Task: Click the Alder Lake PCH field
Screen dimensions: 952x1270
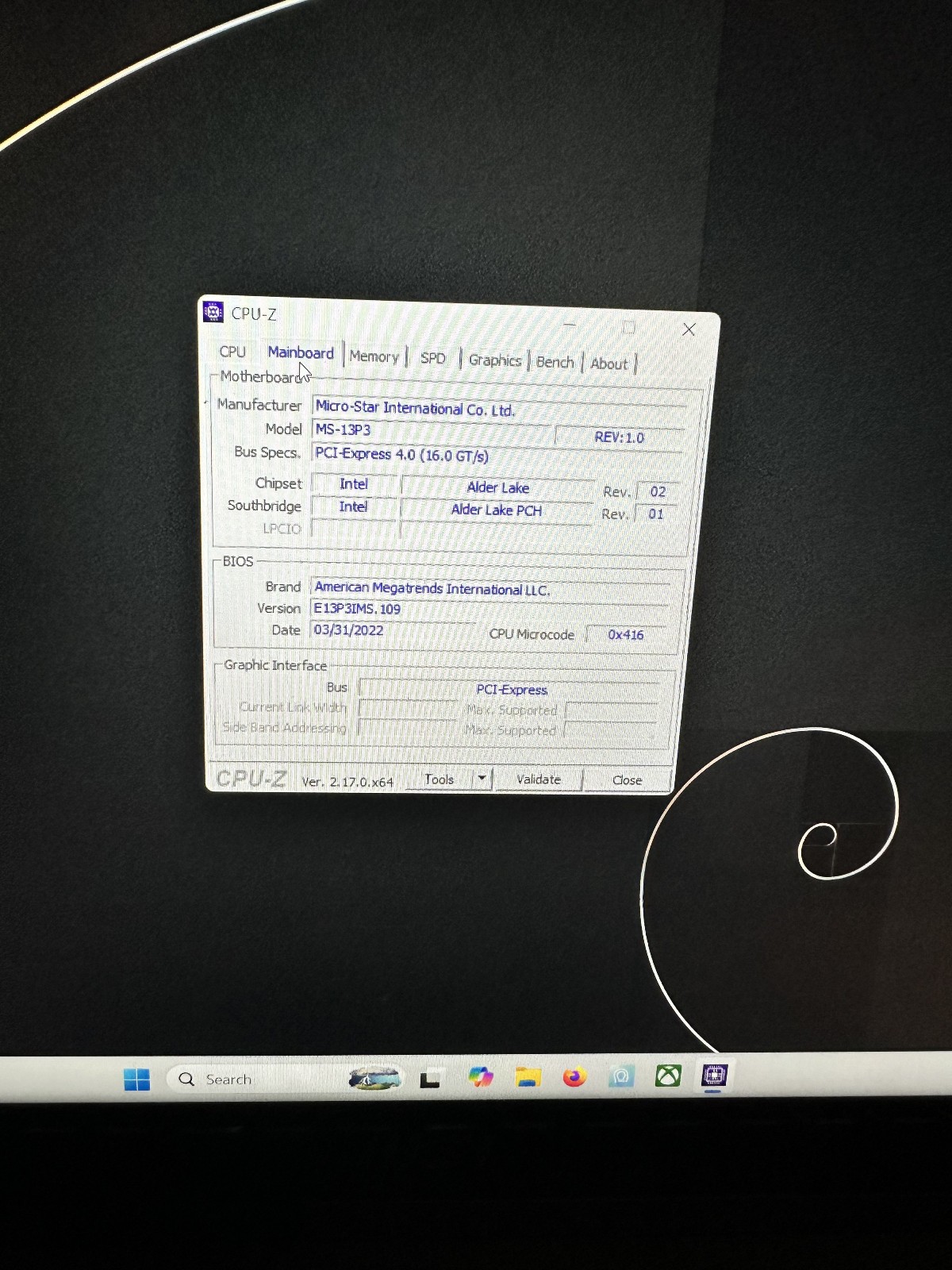Action: pyautogui.click(x=497, y=510)
